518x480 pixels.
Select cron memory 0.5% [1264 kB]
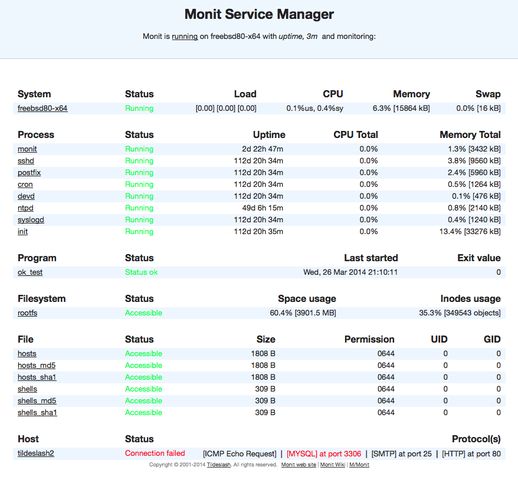click(474, 184)
